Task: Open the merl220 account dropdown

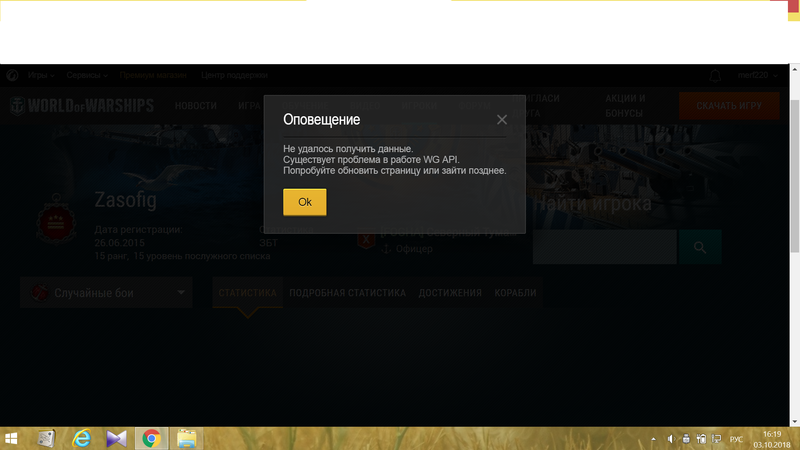Action: point(758,75)
